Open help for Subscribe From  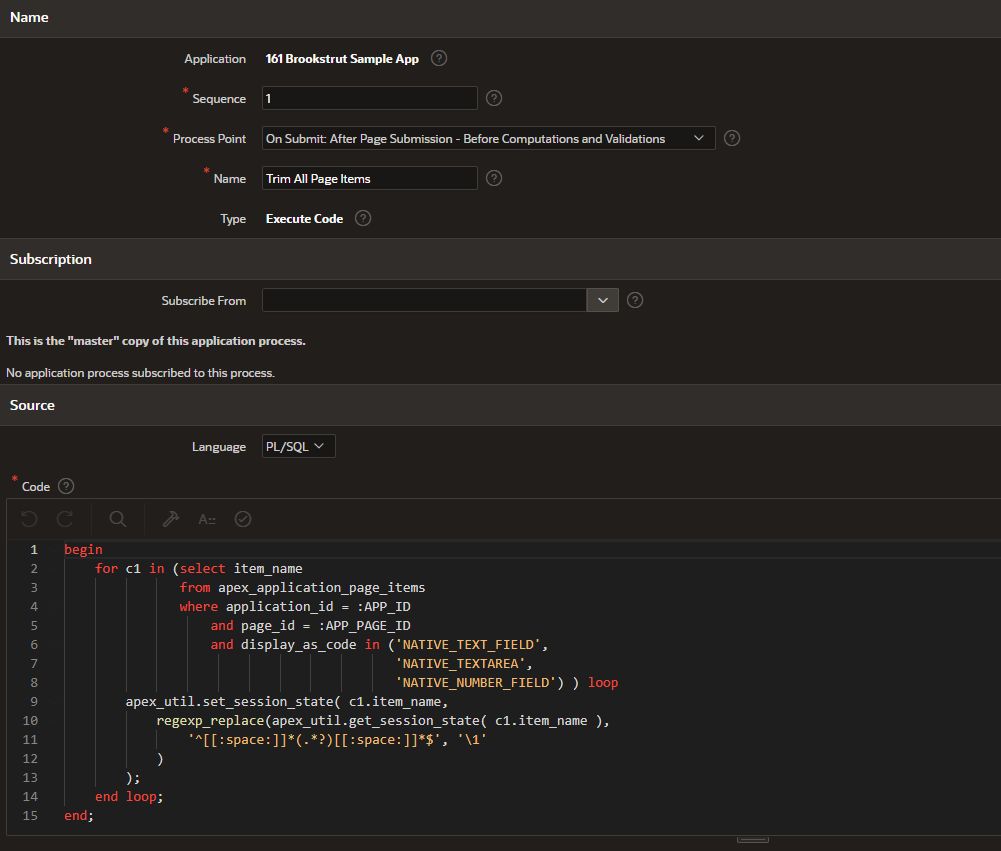(635, 300)
